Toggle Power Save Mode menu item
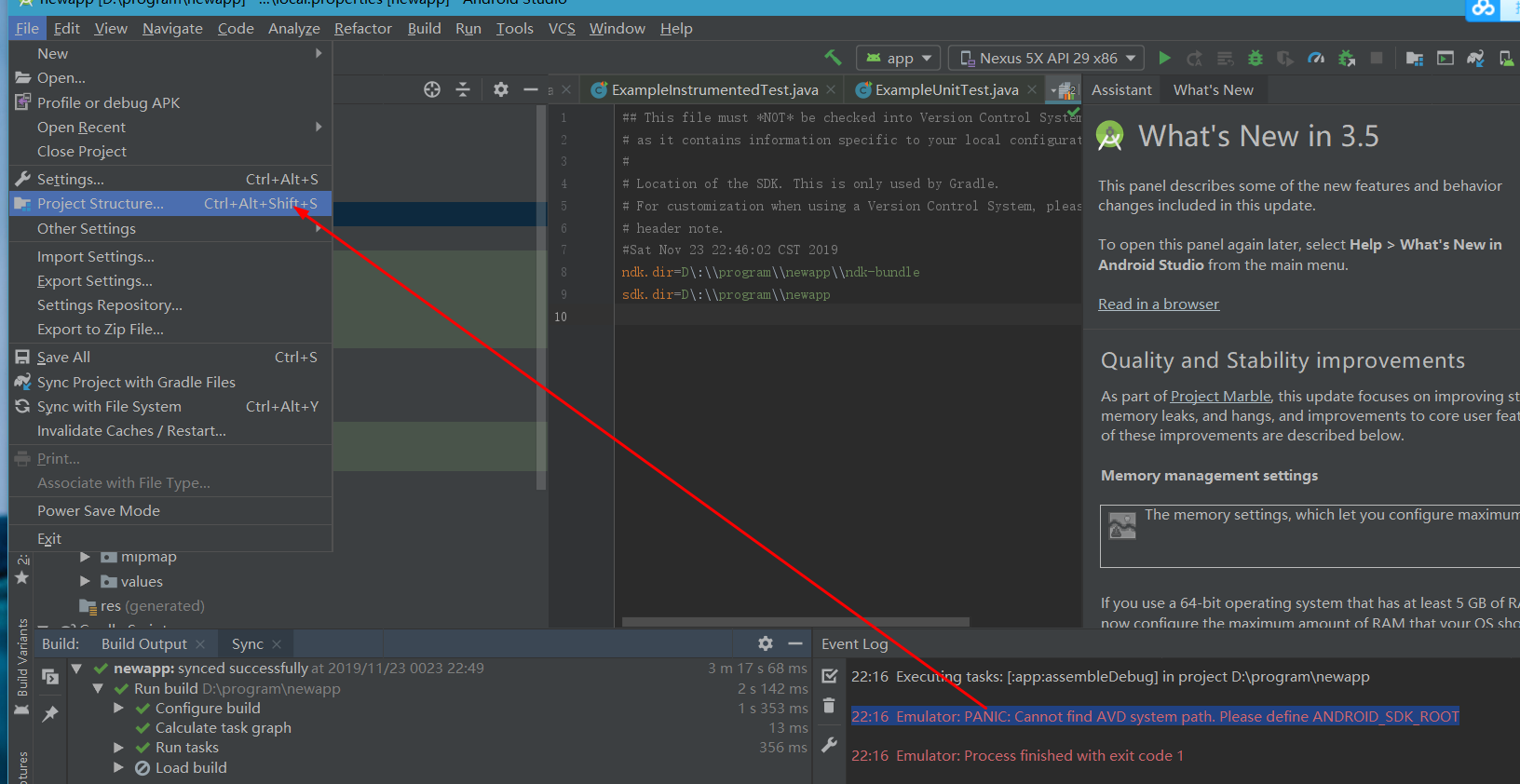The image size is (1520, 784). 170,511
